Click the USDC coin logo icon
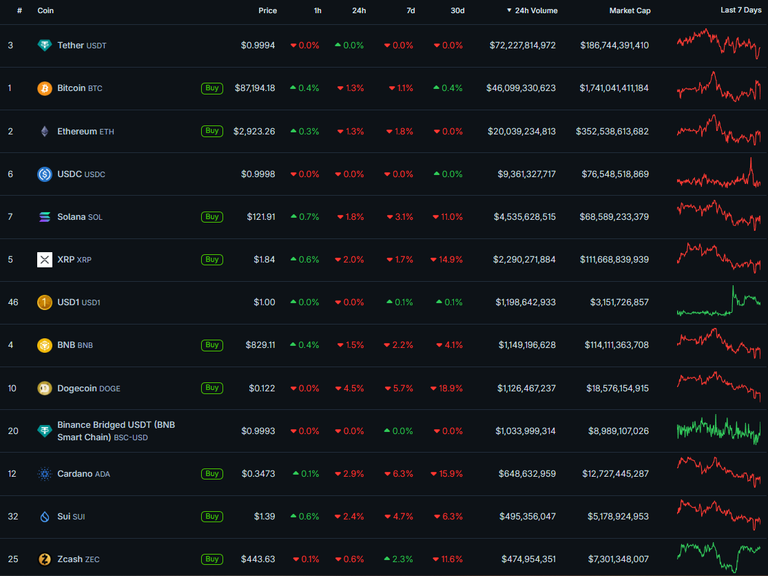768x576 pixels. click(45, 174)
